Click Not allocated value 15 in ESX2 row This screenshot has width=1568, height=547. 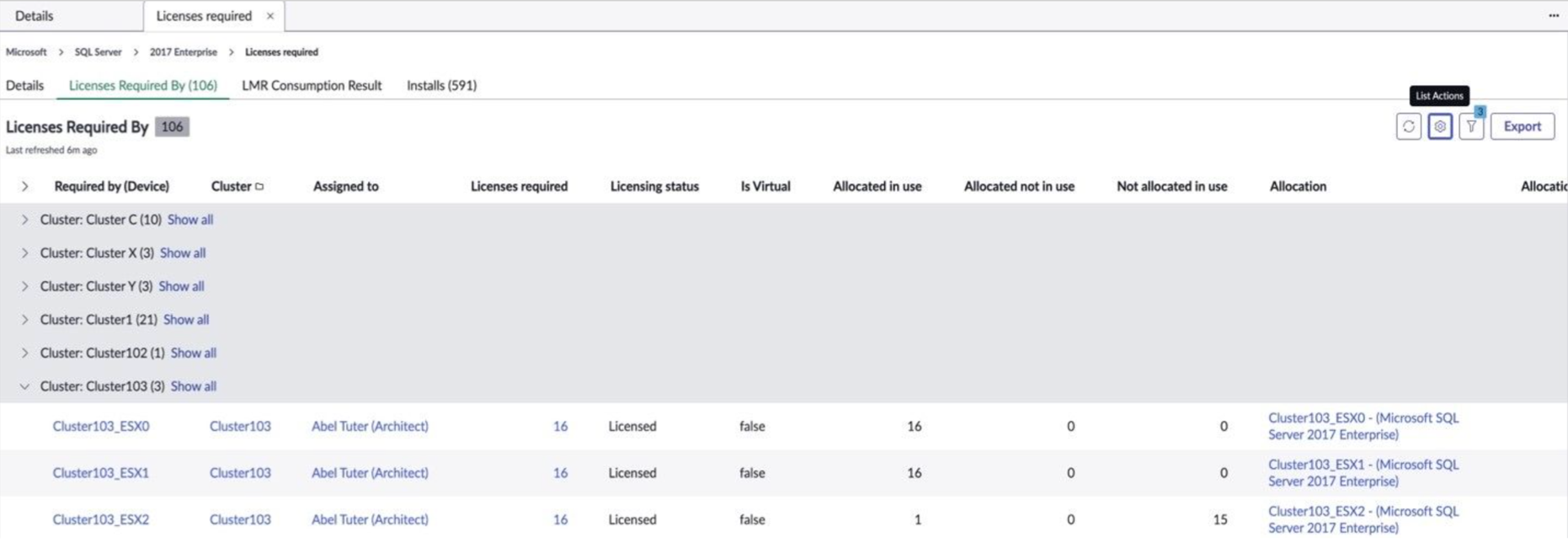coord(1219,520)
